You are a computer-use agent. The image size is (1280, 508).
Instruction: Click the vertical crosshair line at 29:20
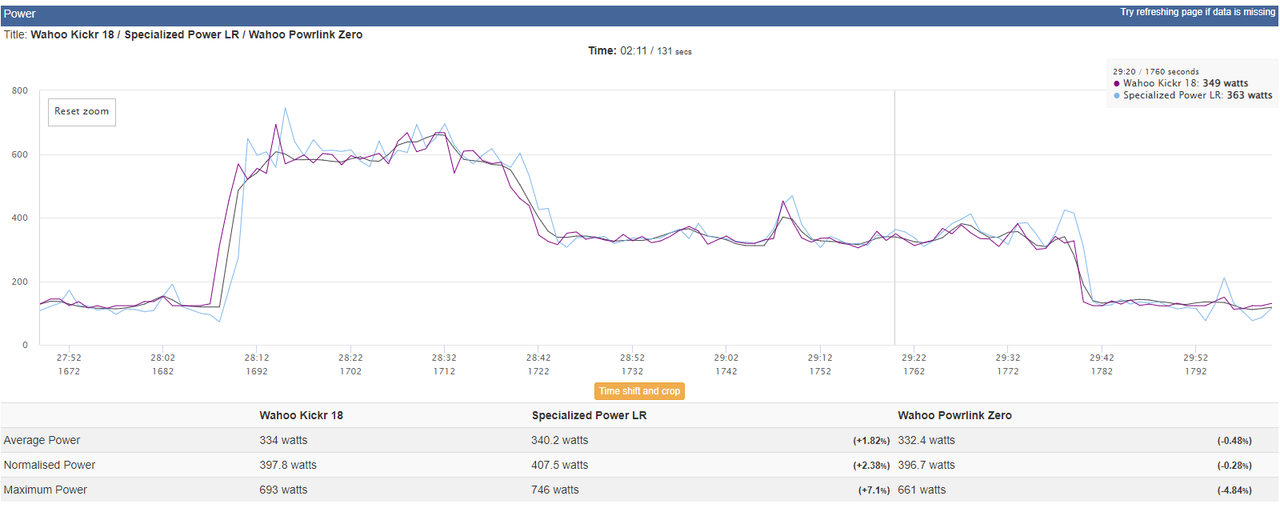pyautogui.click(x=894, y=217)
